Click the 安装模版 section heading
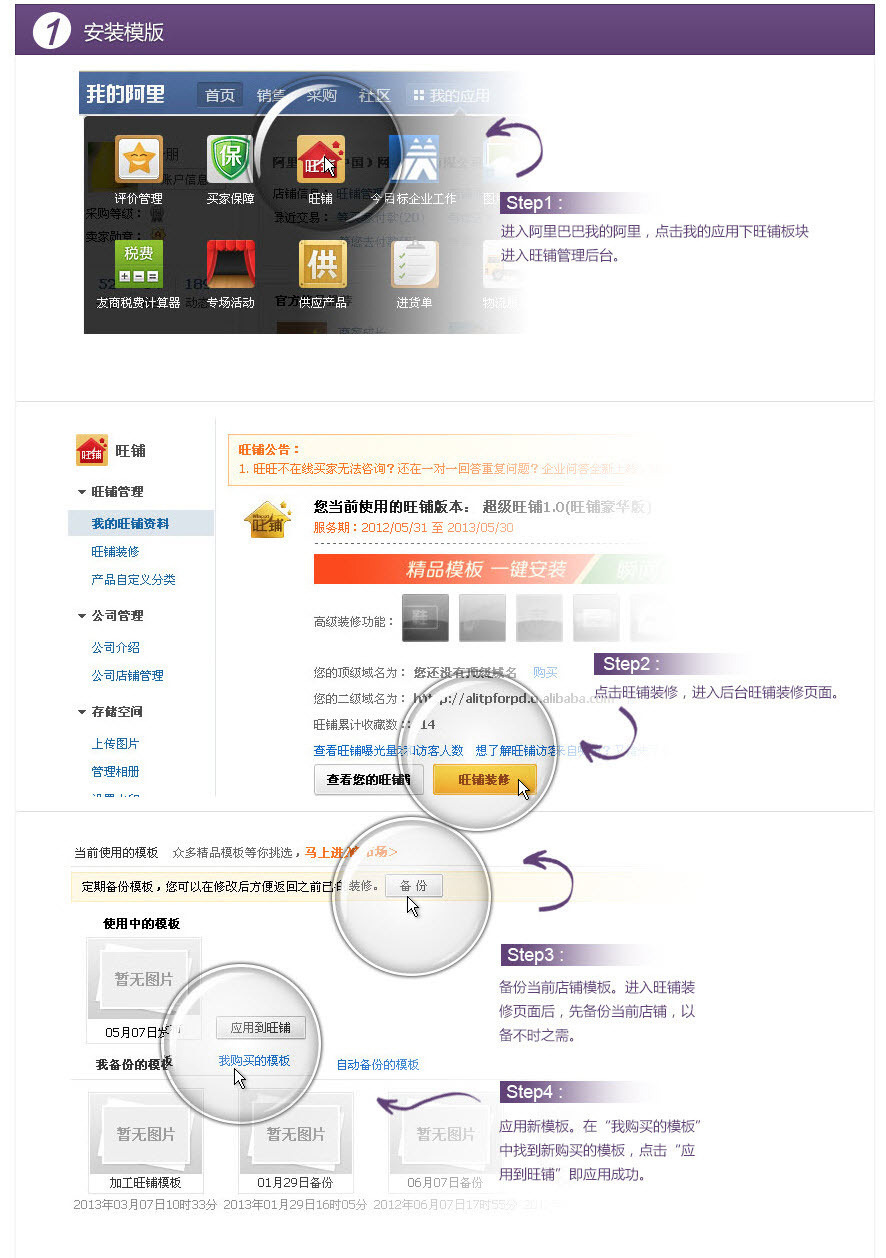The width and height of the screenshot is (886, 1258). tap(124, 32)
